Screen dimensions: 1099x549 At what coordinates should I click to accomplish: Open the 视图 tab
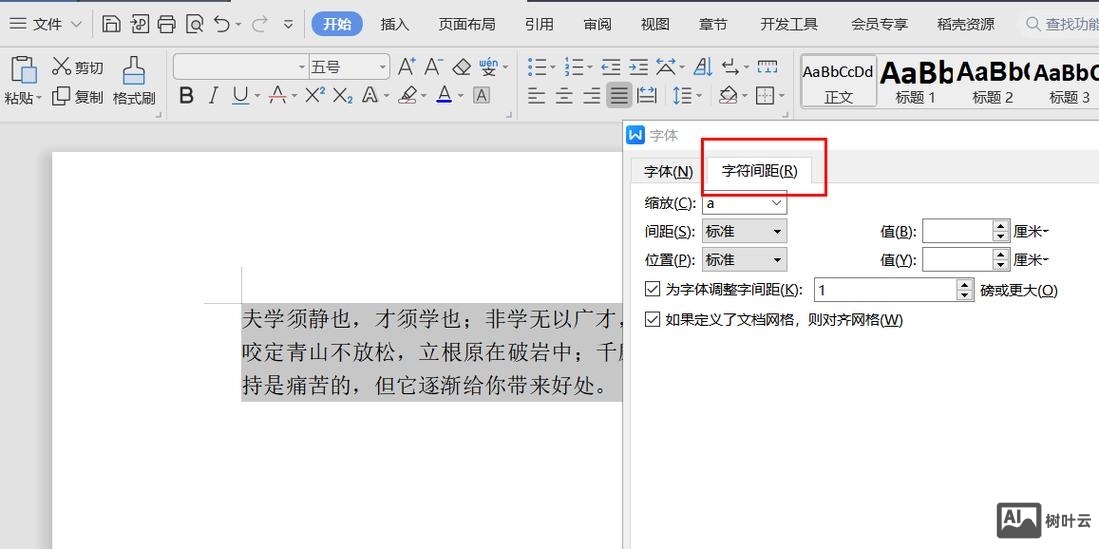655,24
